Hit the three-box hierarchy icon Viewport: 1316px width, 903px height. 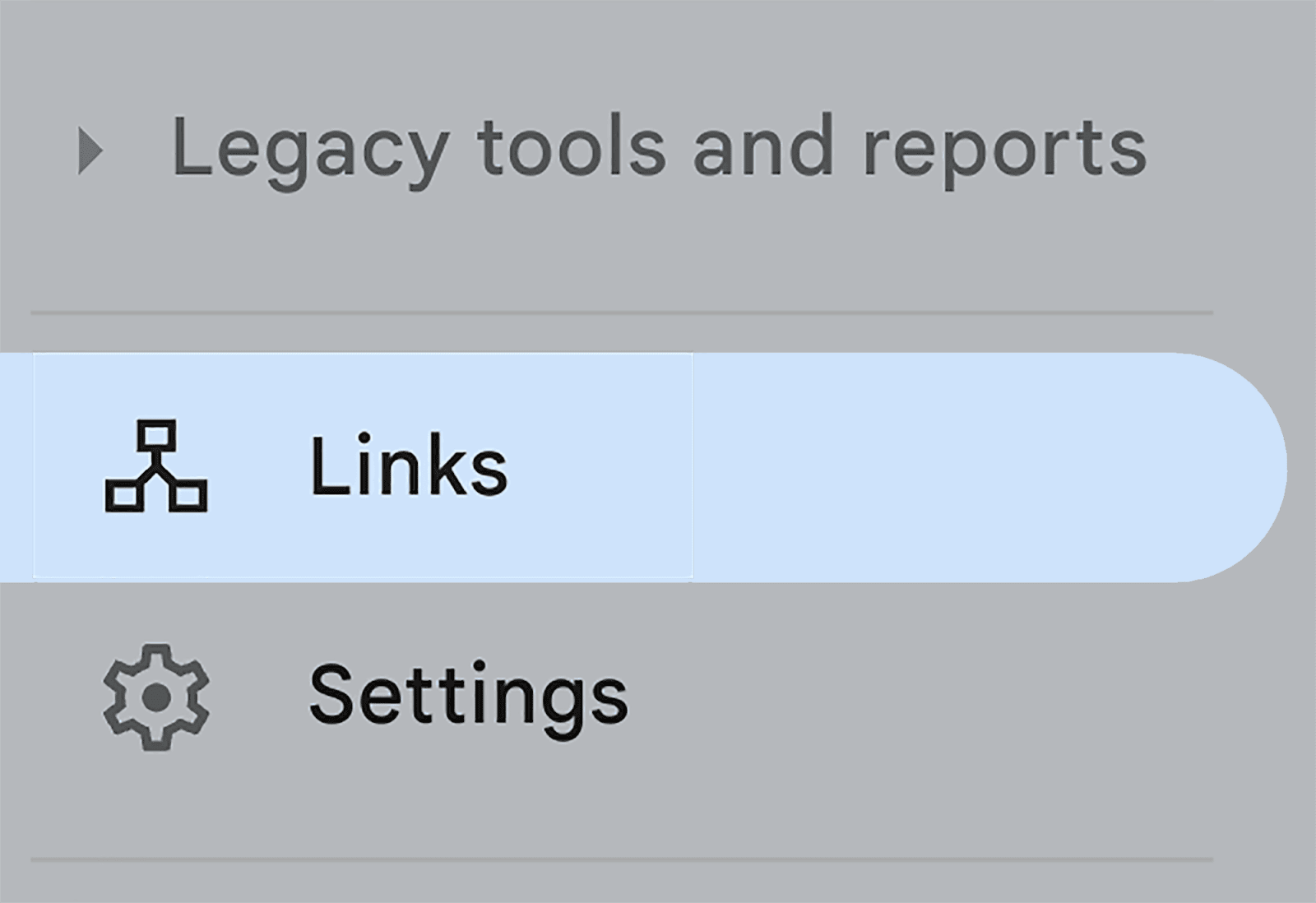point(156,466)
